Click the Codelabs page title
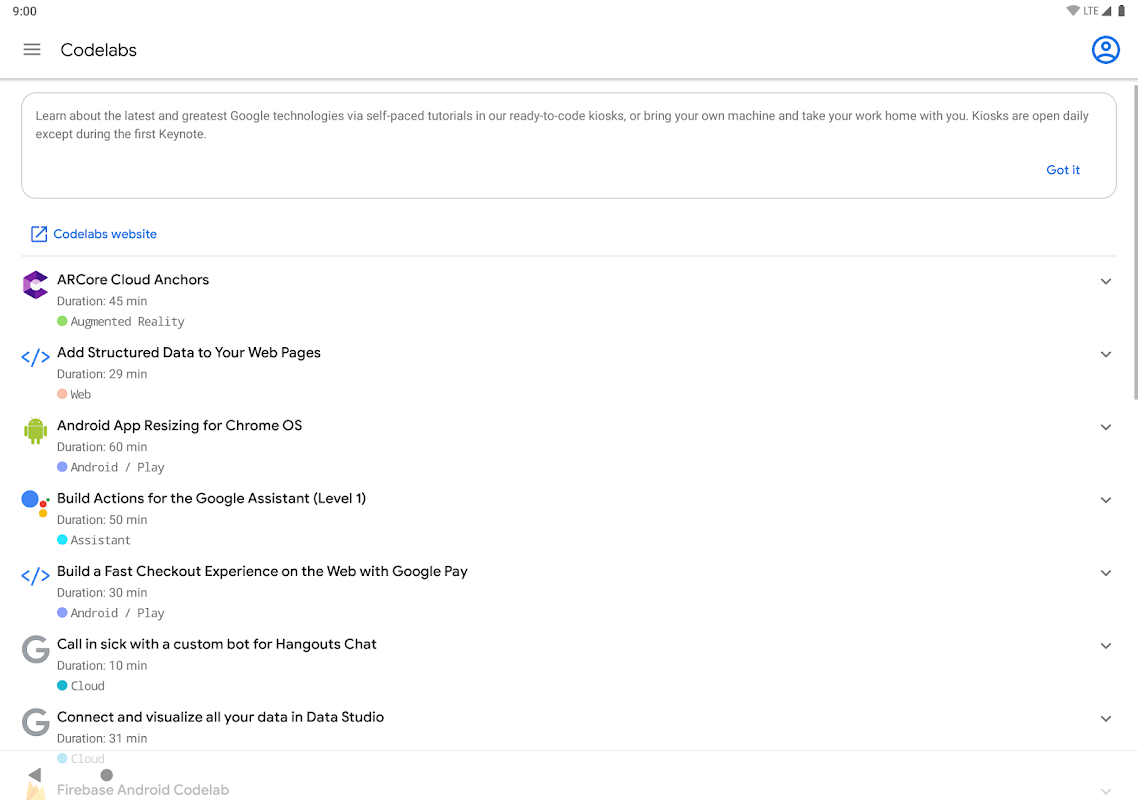1138x800 pixels. (98, 50)
